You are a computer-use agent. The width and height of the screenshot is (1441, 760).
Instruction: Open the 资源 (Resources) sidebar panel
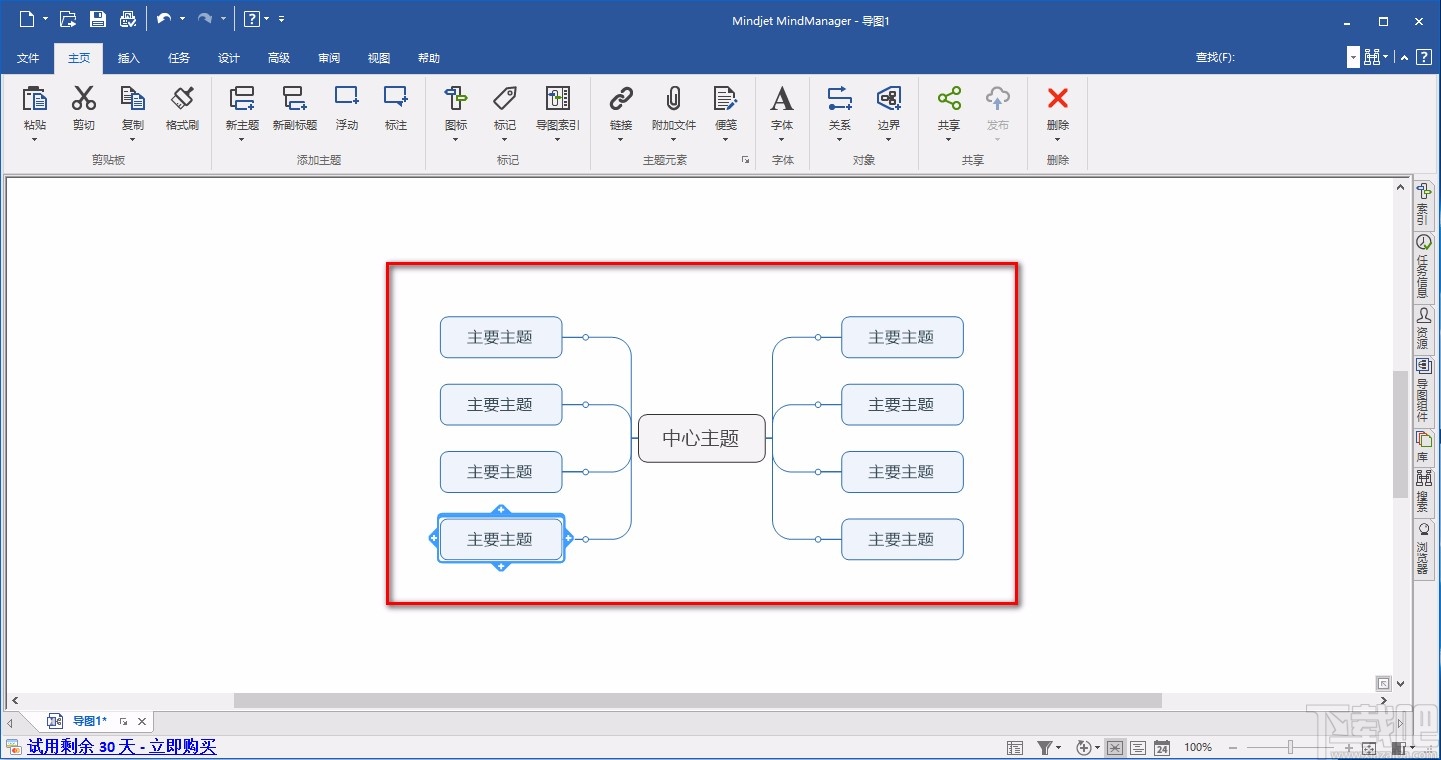coord(1423,329)
